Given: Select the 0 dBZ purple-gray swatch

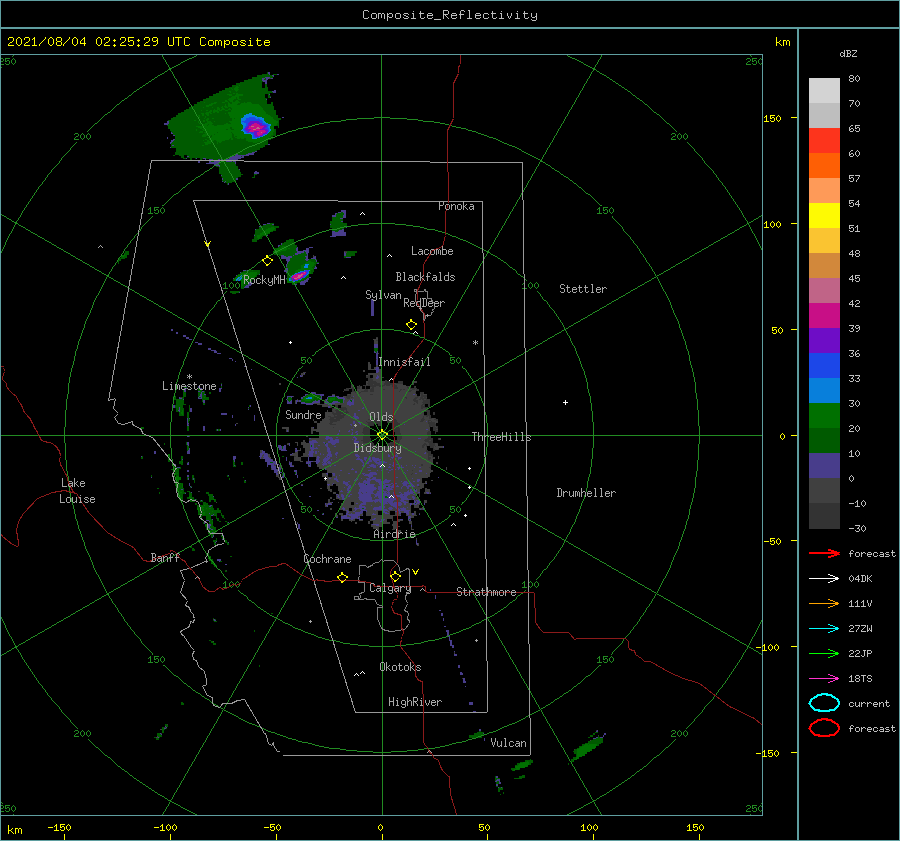Looking at the screenshot, I should 824,466.
